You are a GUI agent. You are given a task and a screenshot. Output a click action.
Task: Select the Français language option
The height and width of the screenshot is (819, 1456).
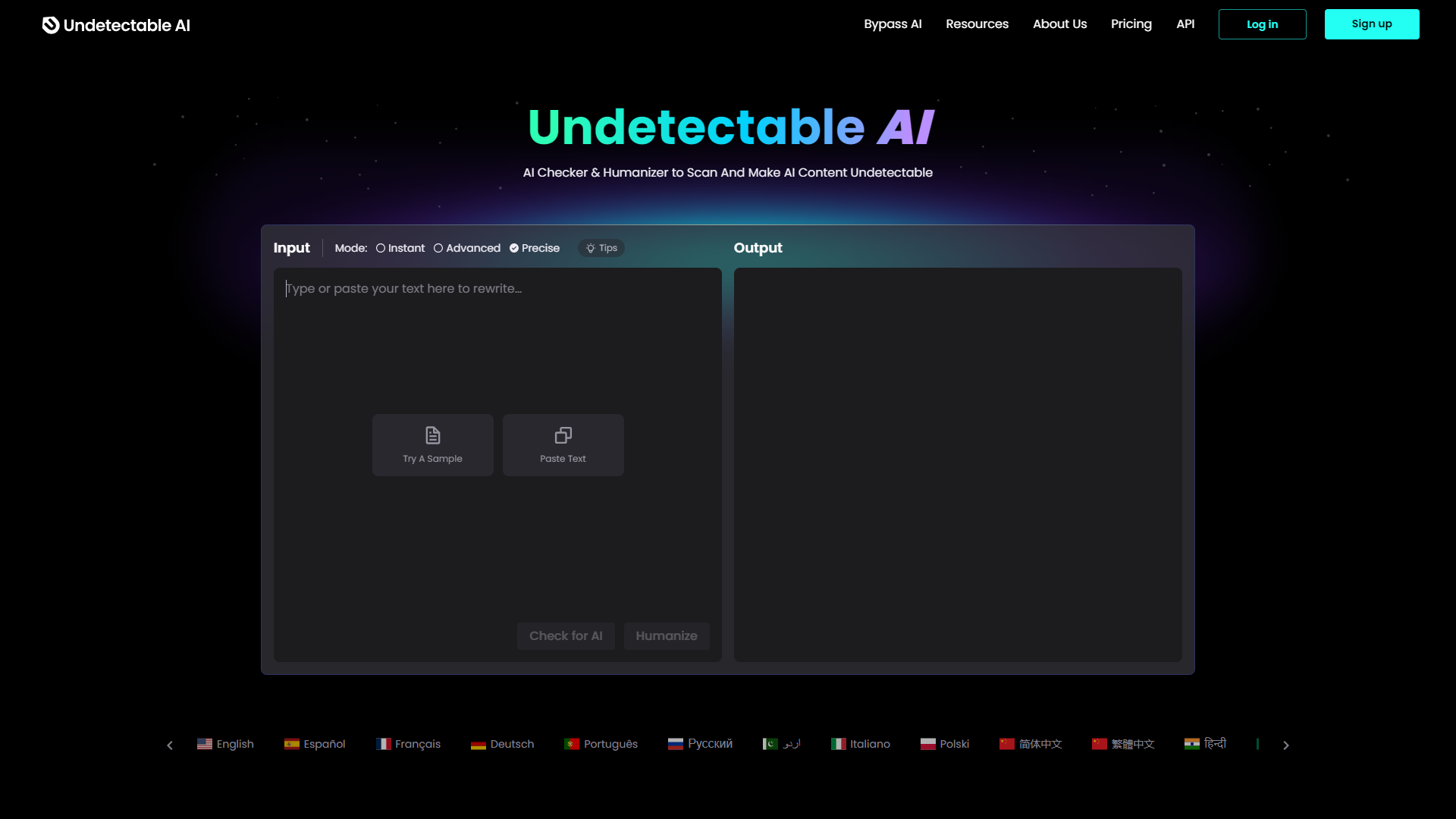point(408,743)
